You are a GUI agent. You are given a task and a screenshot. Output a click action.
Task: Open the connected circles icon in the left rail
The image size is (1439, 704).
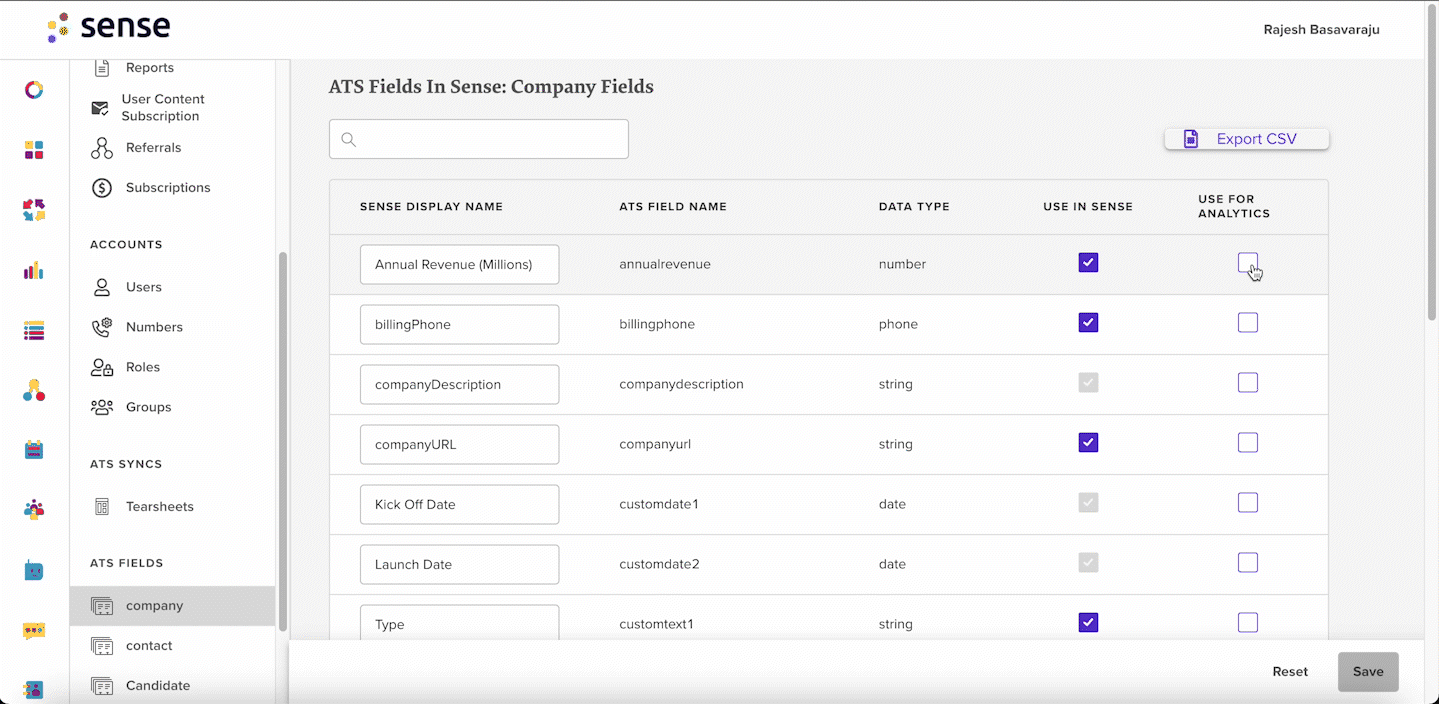34,390
